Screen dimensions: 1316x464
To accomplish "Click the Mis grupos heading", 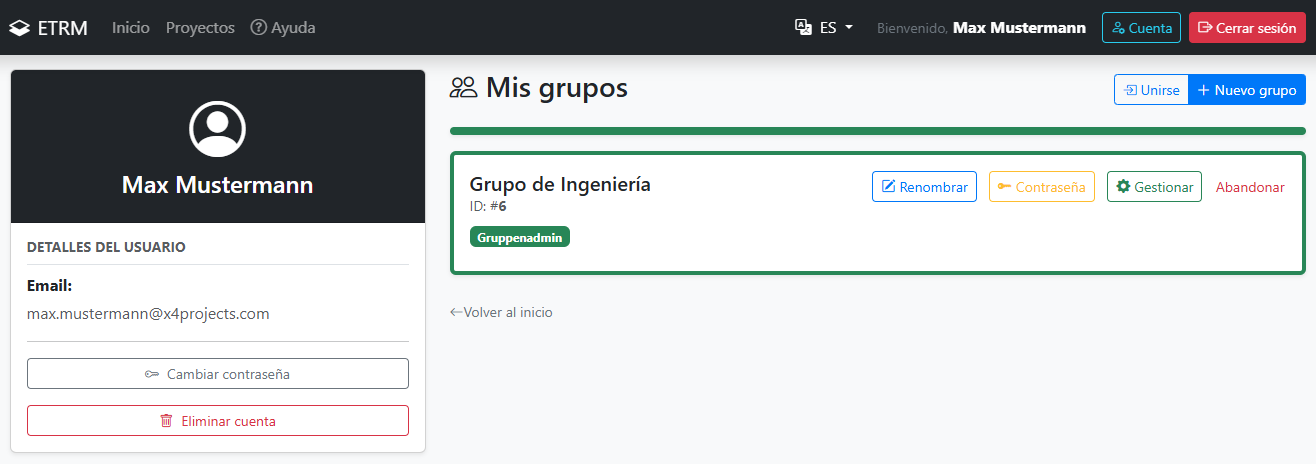I will pos(557,88).
